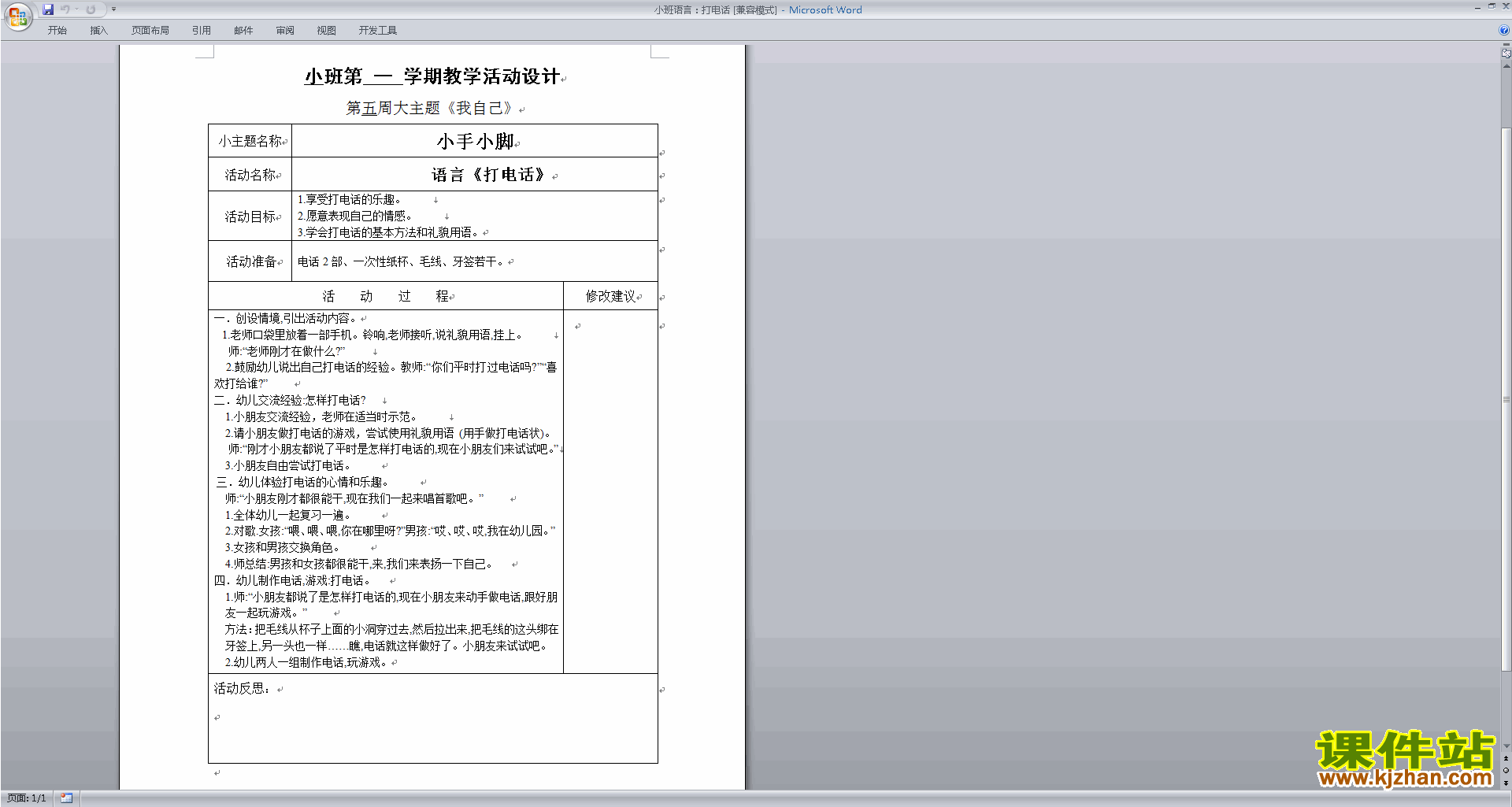Click the vertical scrollbar thumb
The image size is (1512, 807).
(1506, 399)
